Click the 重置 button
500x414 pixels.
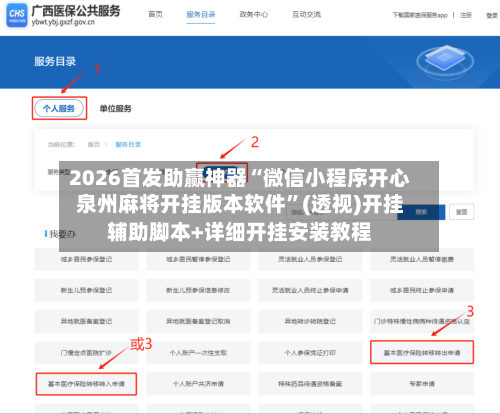click(x=462, y=212)
